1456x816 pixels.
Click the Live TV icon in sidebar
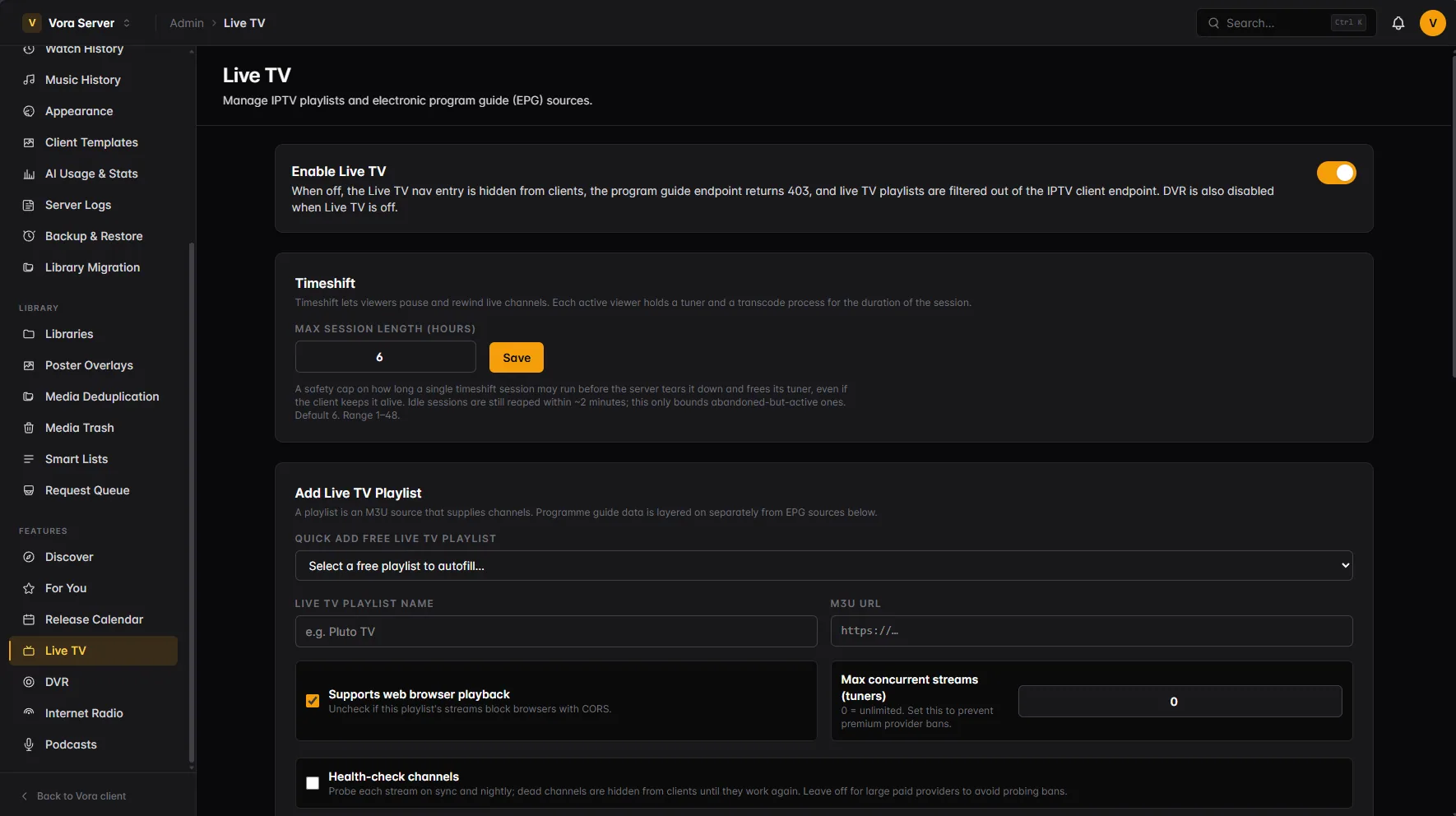click(29, 651)
